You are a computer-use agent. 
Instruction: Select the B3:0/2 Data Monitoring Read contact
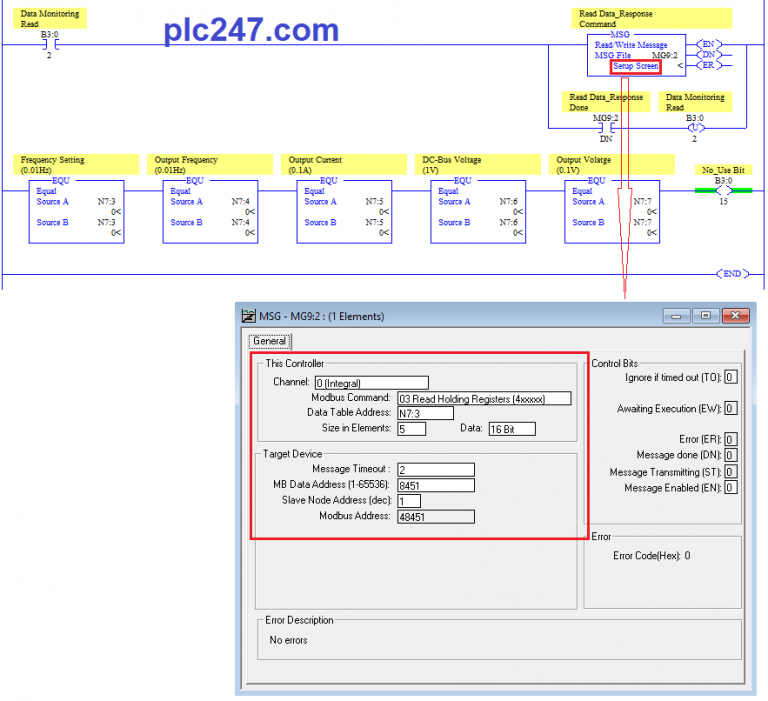(49, 45)
